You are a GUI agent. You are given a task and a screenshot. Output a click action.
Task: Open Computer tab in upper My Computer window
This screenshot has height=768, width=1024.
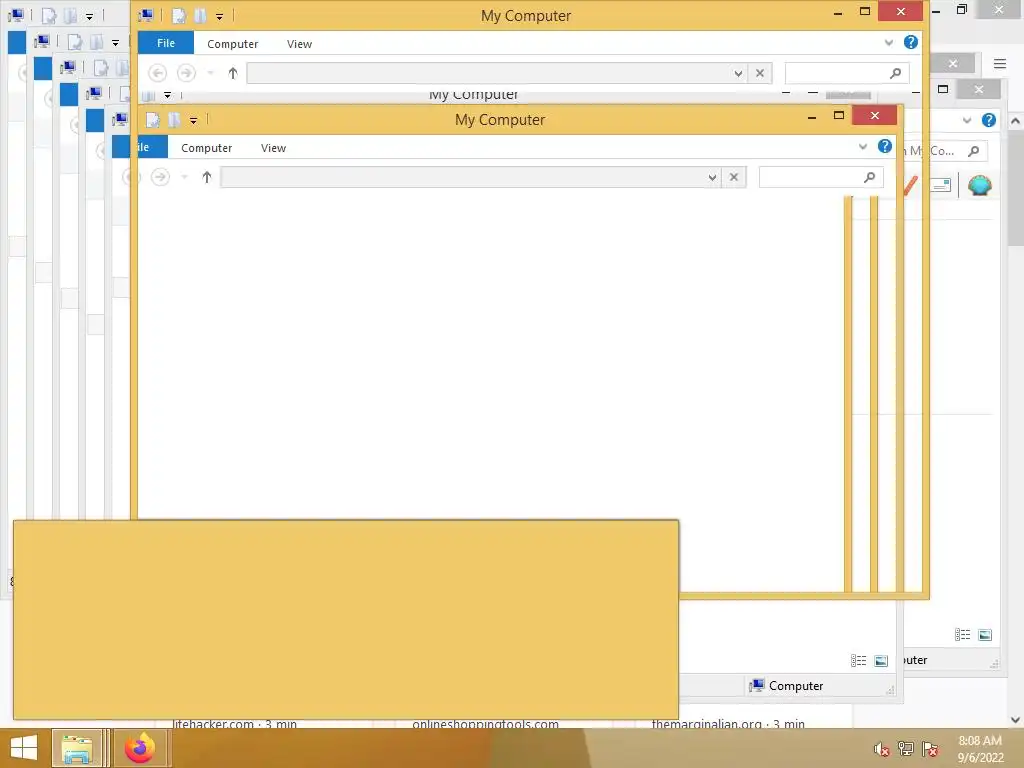(x=232, y=44)
